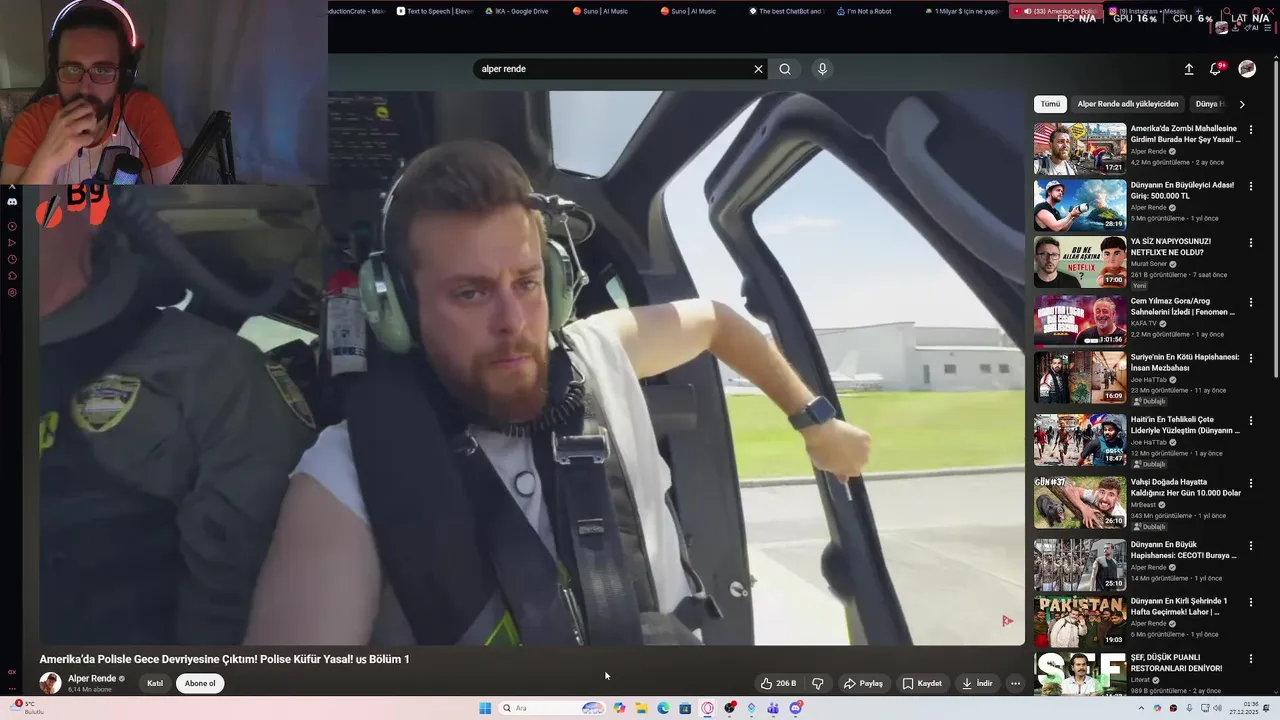Open the Alper Rende channel name link
This screenshot has height=720, width=1280.
[92, 678]
